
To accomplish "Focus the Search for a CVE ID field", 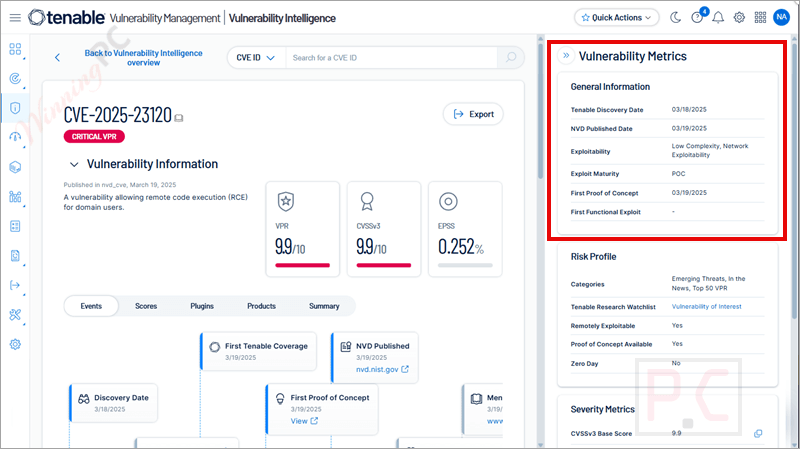I will [391, 58].
